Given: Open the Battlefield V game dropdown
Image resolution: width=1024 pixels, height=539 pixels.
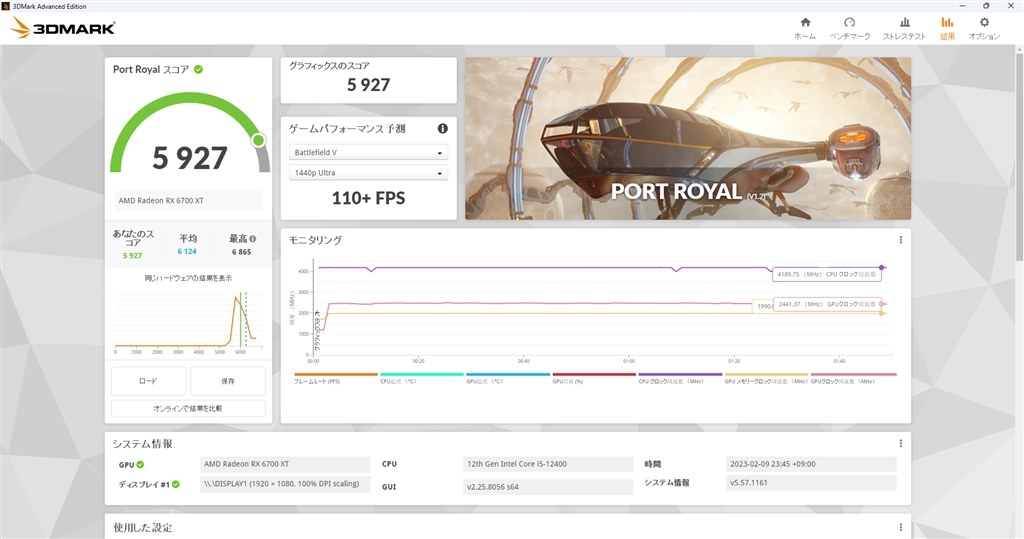Looking at the screenshot, I should point(368,152).
